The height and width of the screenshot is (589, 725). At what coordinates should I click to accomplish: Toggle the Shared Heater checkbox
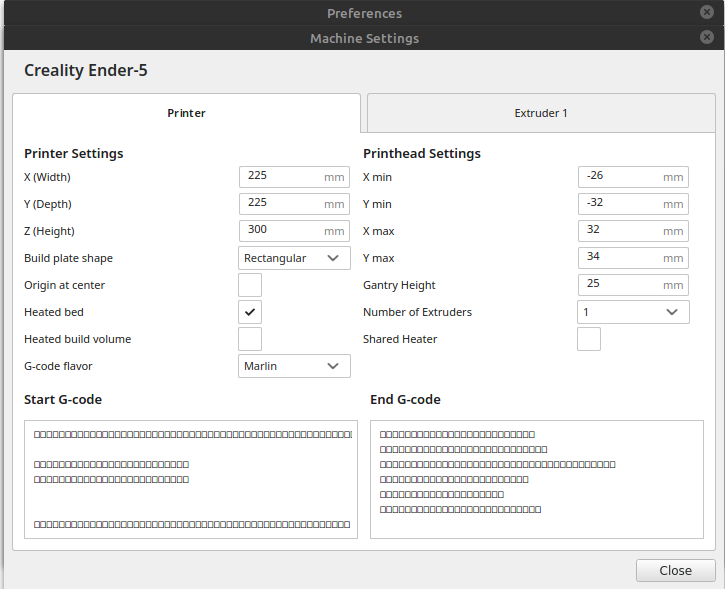(589, 339)
